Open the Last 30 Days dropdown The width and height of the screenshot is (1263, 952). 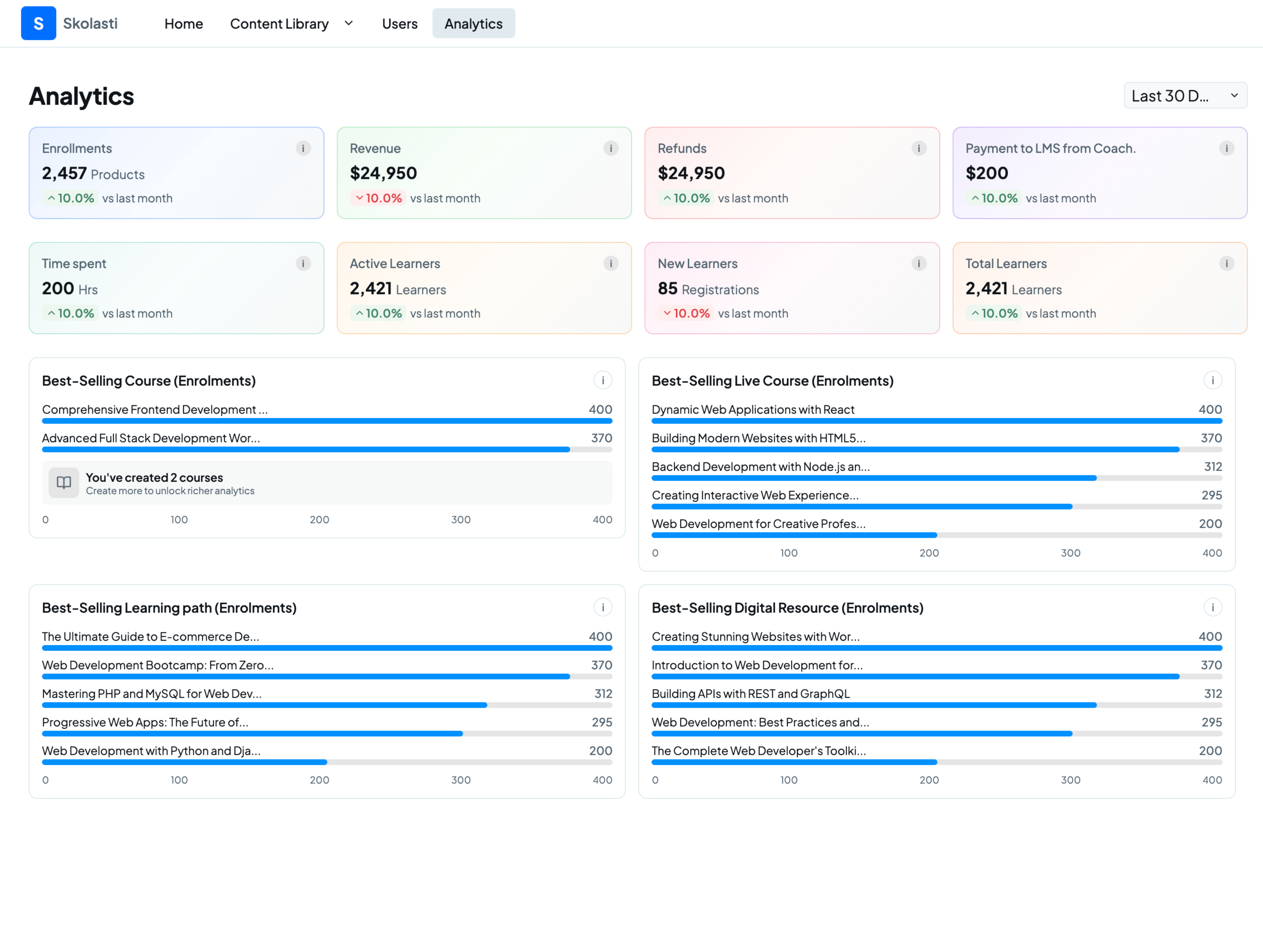[1185, 95]
